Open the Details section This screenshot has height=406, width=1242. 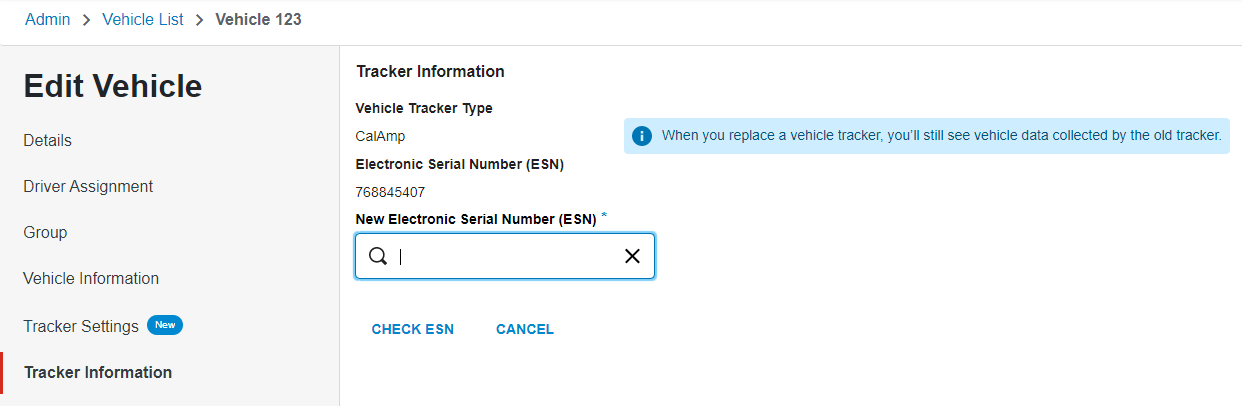pyautogui.click(x=48, y=140)
